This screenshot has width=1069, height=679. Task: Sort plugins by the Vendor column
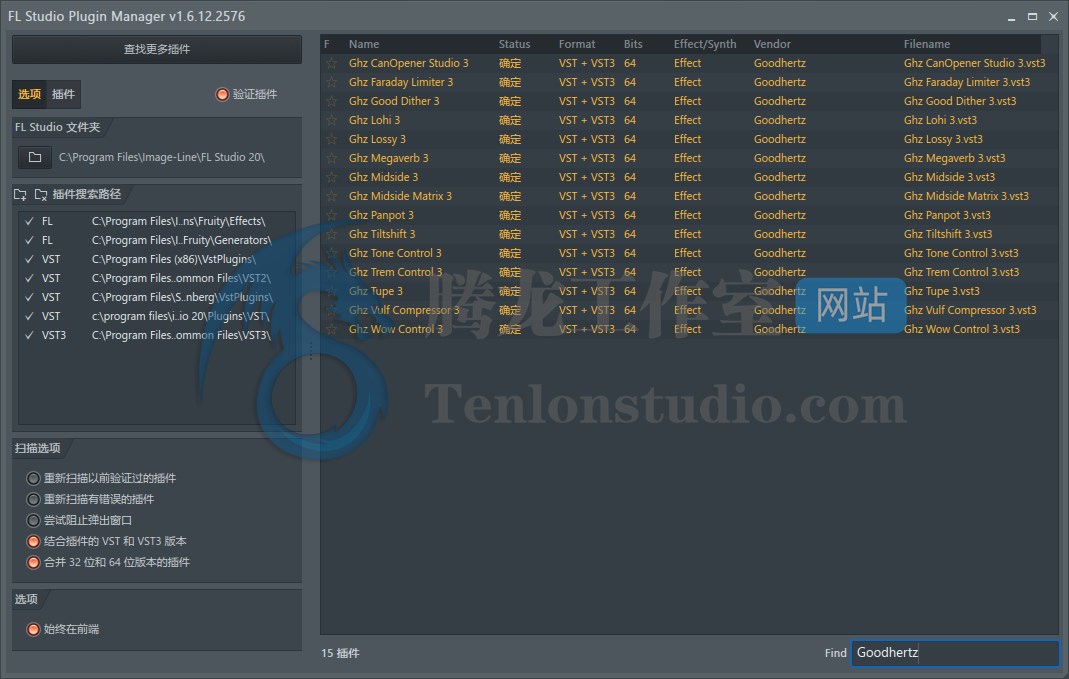tap(772, 44)
